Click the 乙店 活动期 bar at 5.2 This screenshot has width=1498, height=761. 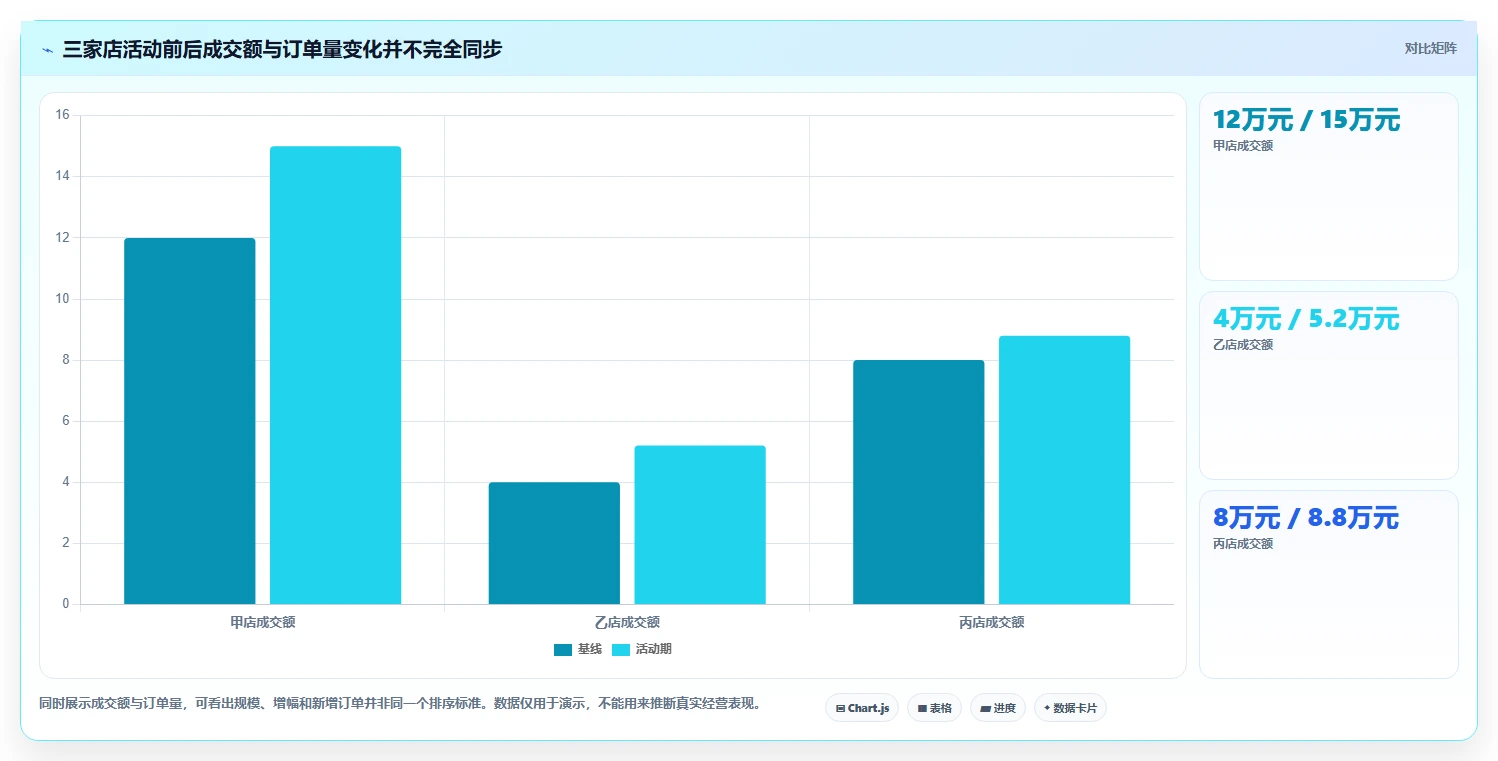point(700,525)
